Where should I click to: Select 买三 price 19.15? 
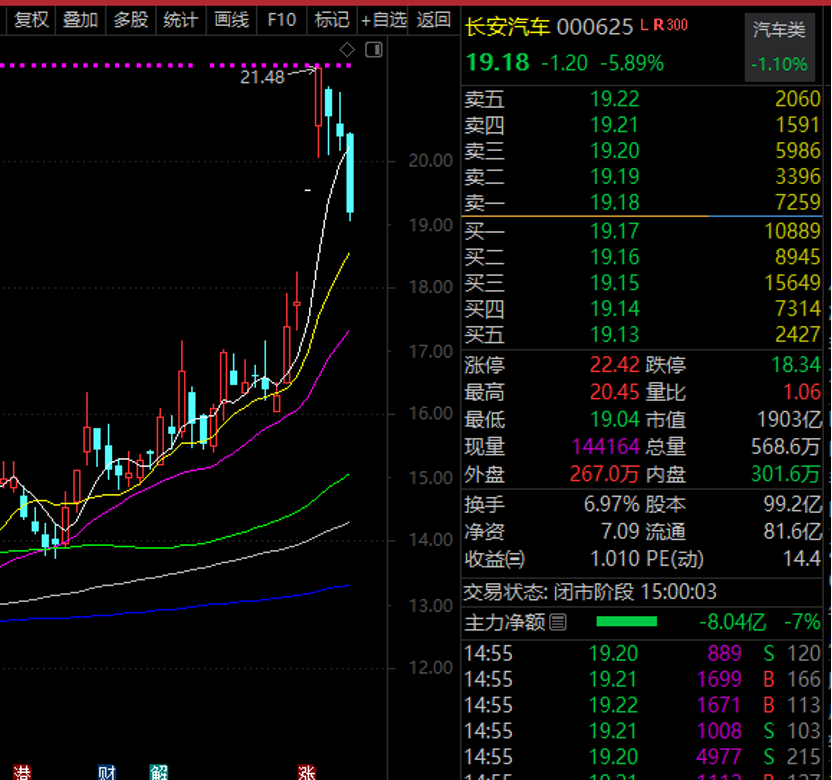(615, 283)
